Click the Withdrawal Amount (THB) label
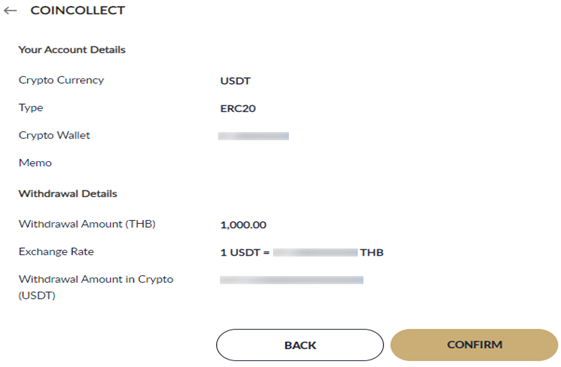This screenshot has height=367, width=561. (87, 224)
